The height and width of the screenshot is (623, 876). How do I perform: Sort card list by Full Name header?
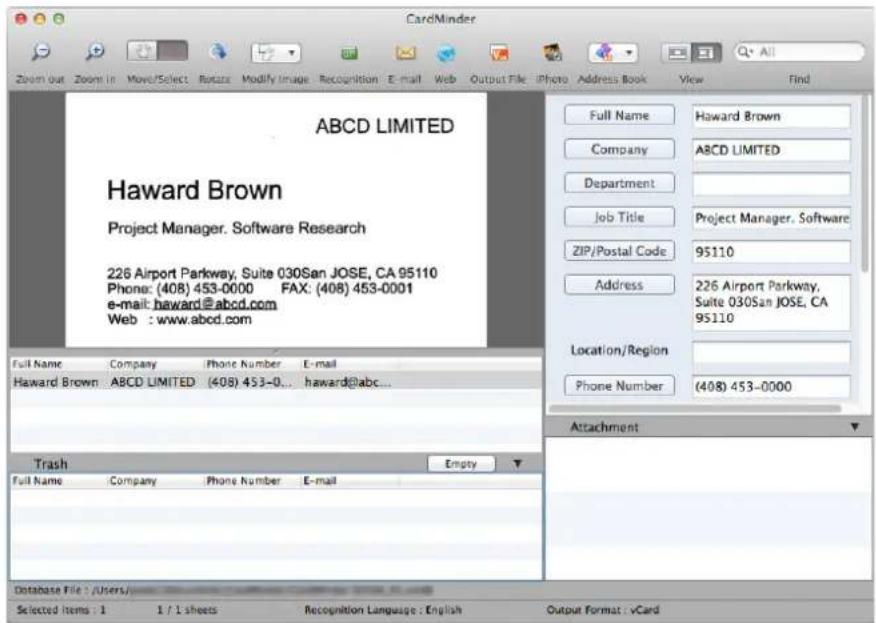(x=37, y=364)
